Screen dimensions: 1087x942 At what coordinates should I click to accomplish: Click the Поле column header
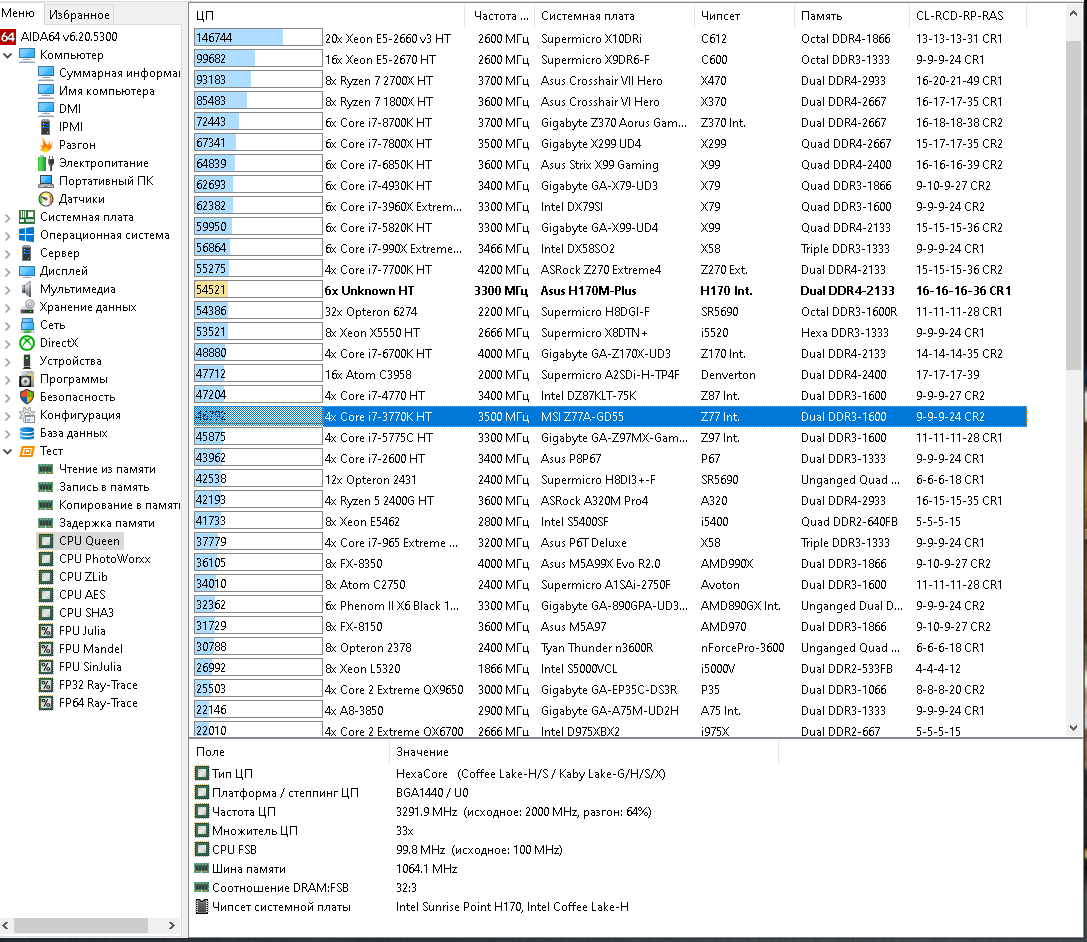click(x=290, y=751)
